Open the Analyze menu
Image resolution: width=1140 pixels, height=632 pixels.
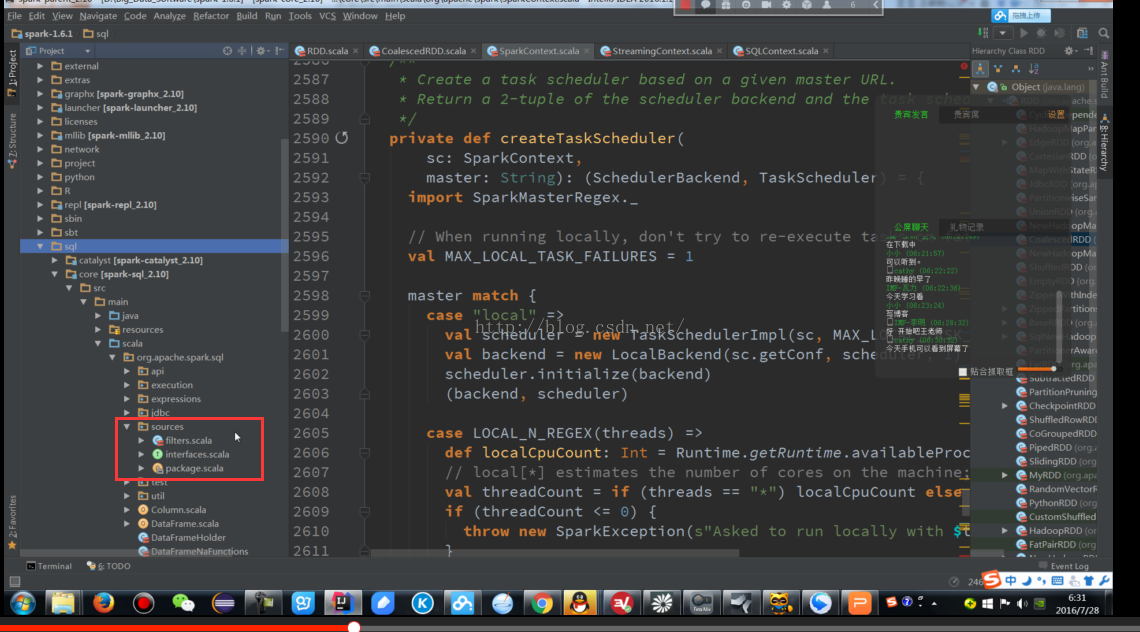169,15
